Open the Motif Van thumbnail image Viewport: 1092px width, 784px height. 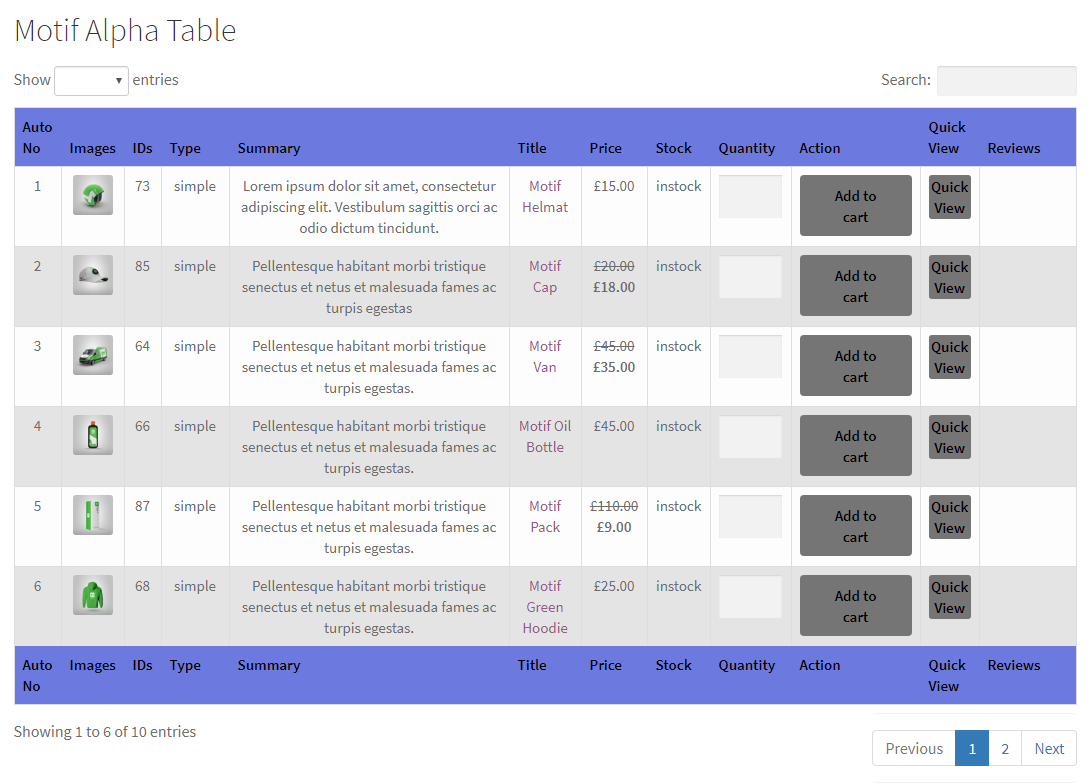coord(93,355)
